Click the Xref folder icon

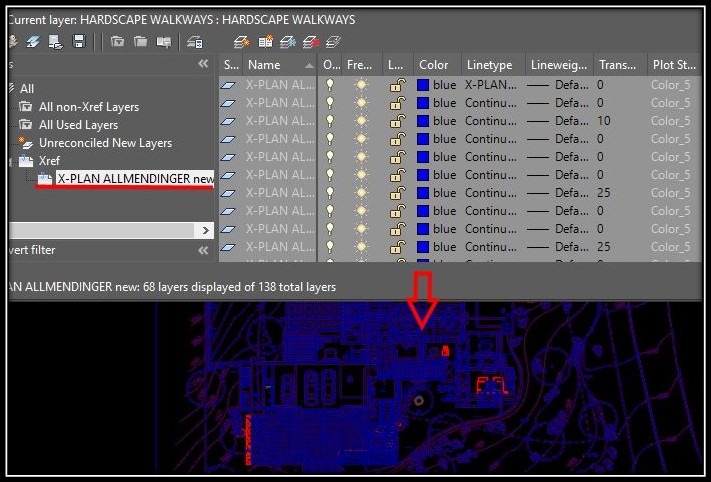tap(26, 161)
